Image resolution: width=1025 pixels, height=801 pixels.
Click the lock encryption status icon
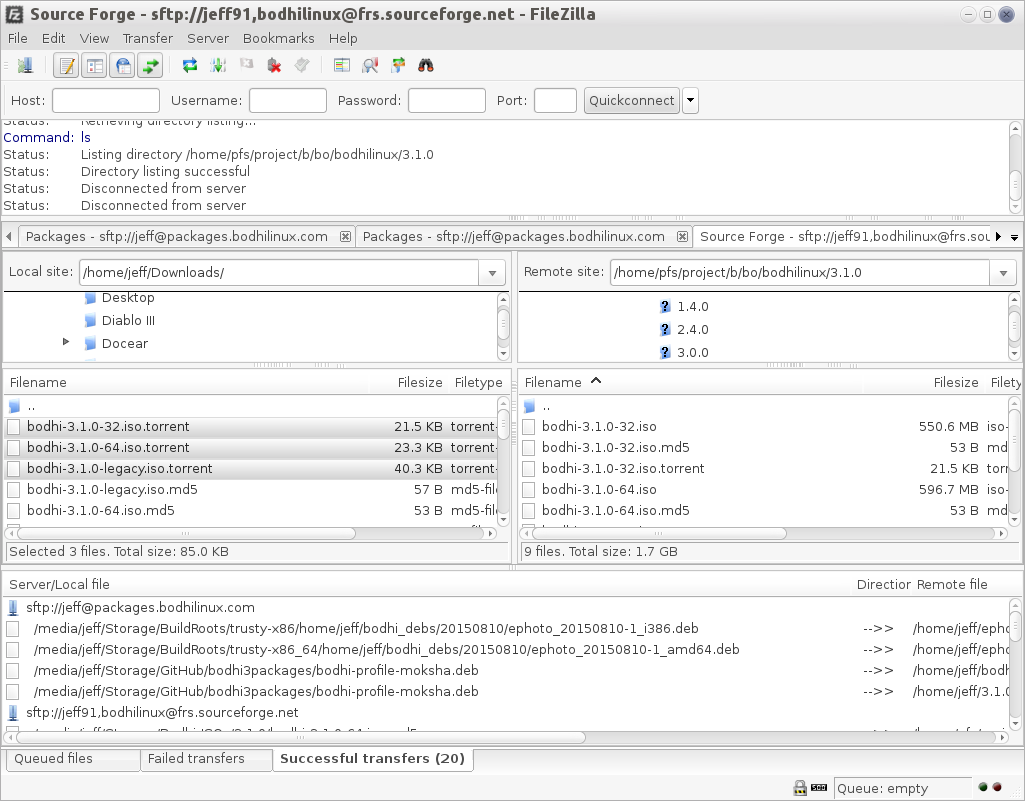click(799, 788)
